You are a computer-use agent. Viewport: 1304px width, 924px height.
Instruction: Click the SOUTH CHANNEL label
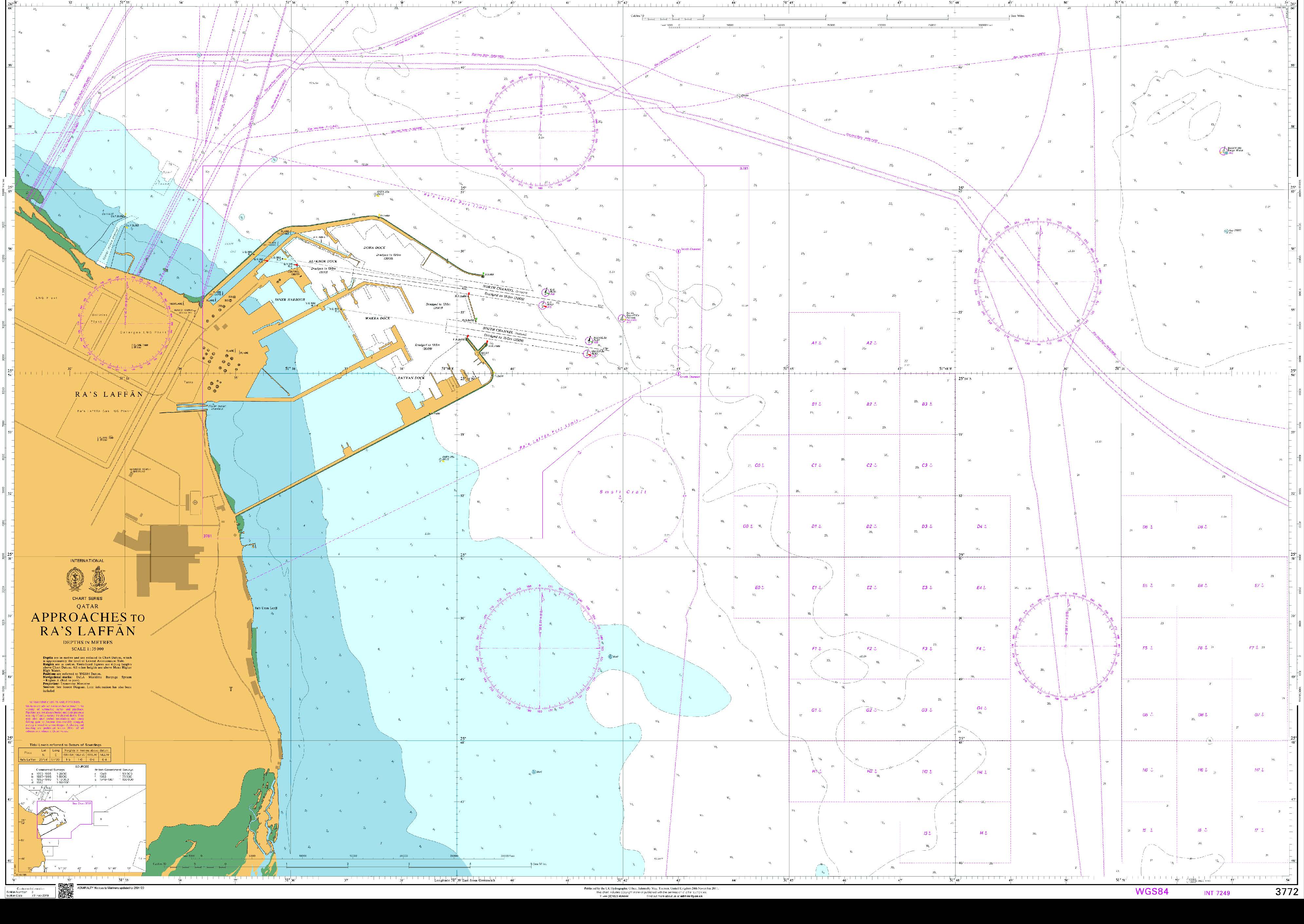click(x=498, y=330)
